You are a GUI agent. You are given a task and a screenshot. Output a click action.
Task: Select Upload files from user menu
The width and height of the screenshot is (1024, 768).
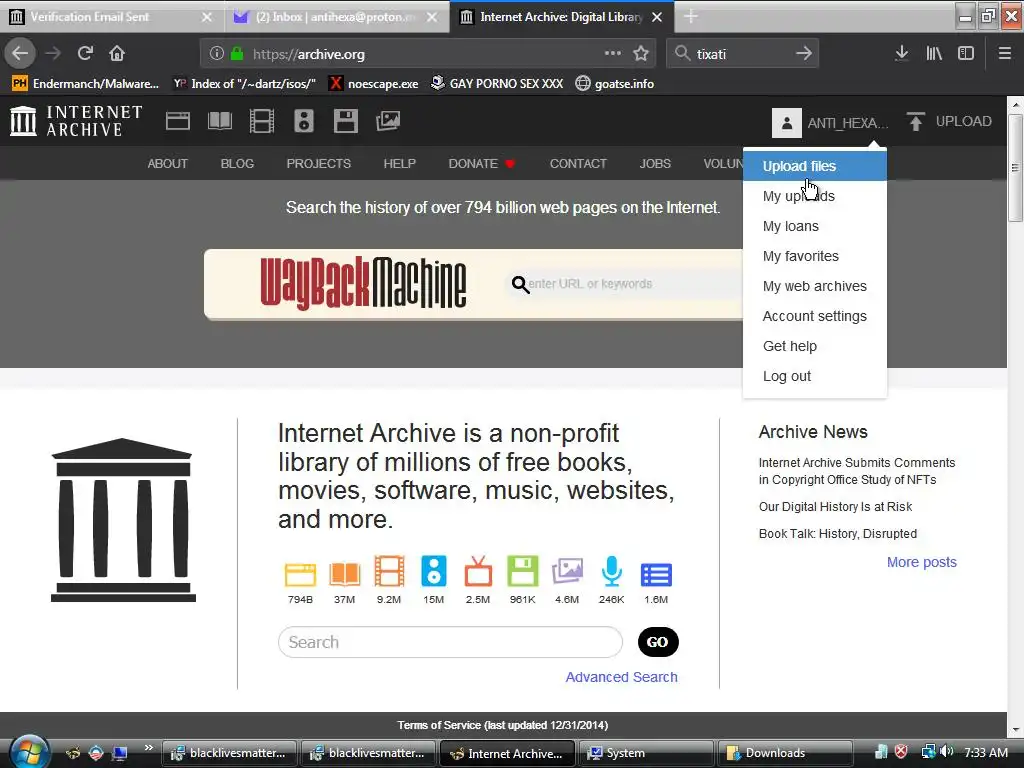(x=814, y=166)
